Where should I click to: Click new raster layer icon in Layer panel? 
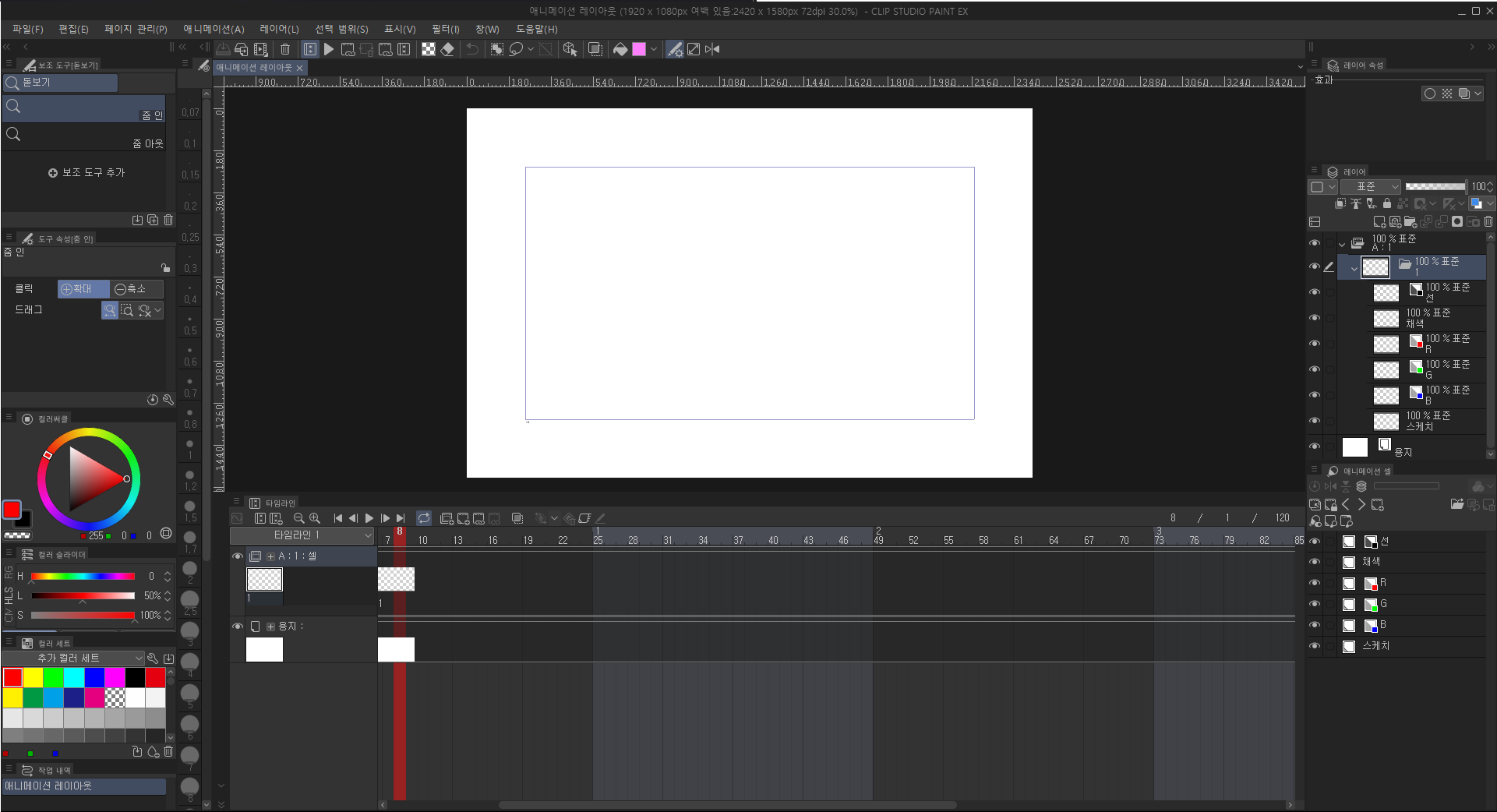click(x=1379, y=222)
